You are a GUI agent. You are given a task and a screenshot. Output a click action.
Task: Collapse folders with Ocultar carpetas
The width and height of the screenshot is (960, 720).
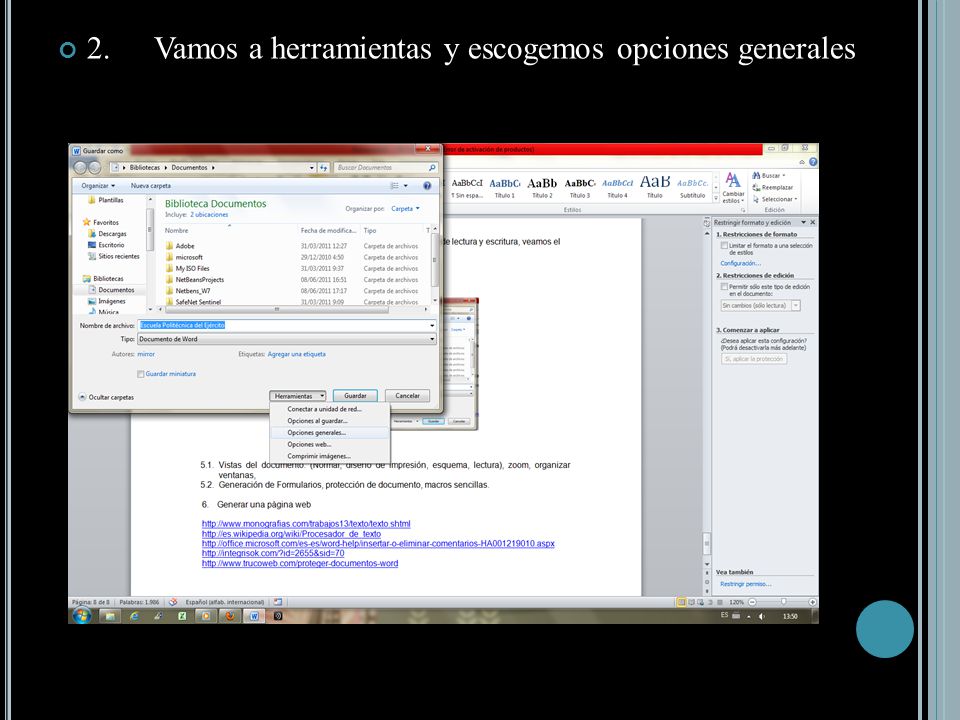[x=106, y=397]
